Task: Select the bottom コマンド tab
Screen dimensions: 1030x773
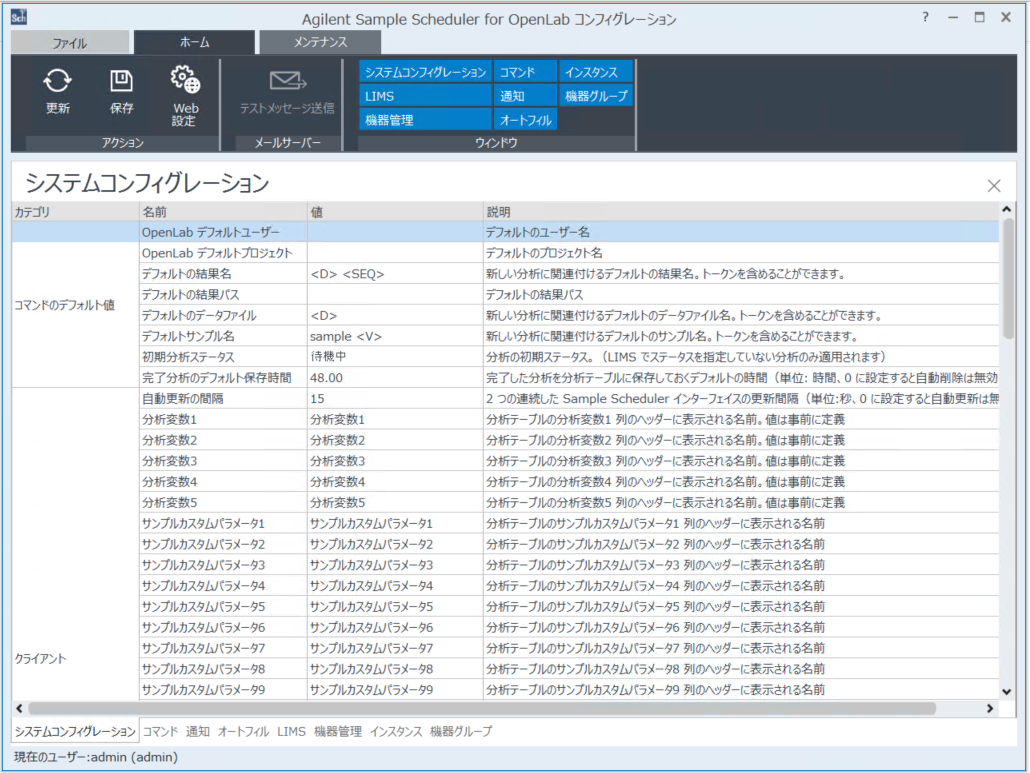Action: [160, 731]
